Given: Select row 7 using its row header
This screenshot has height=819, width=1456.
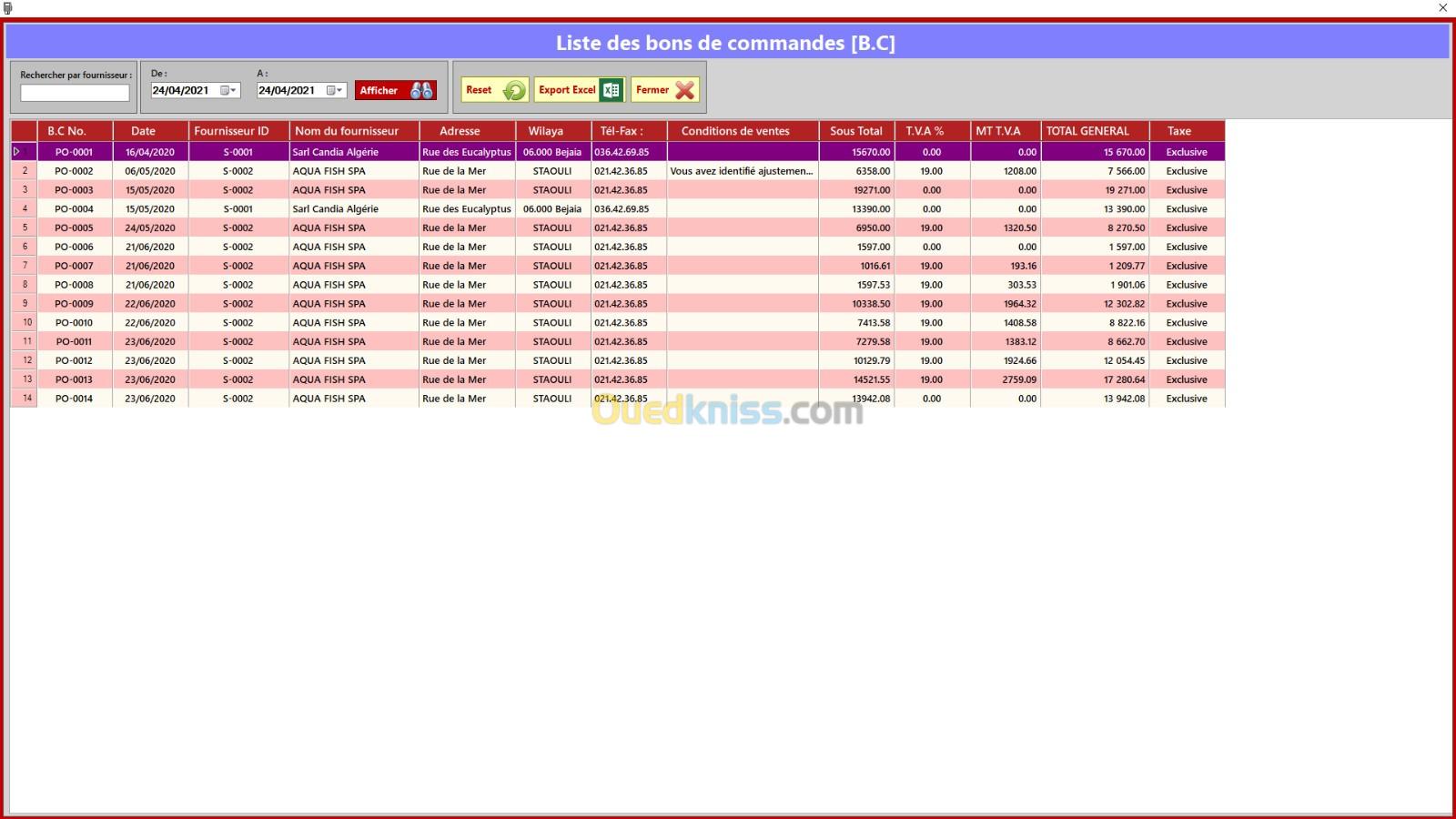Looking at the screenshot, I should coord(25,266).
